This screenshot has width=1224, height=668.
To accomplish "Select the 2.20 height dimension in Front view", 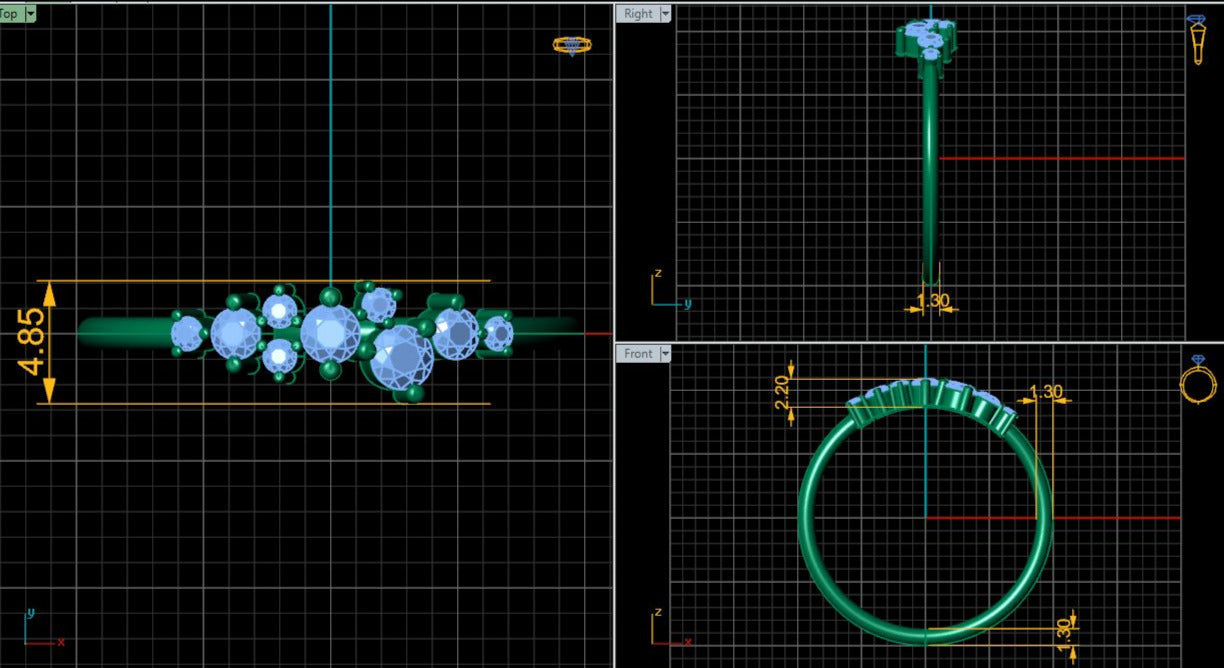I will [x=782, y=394].
